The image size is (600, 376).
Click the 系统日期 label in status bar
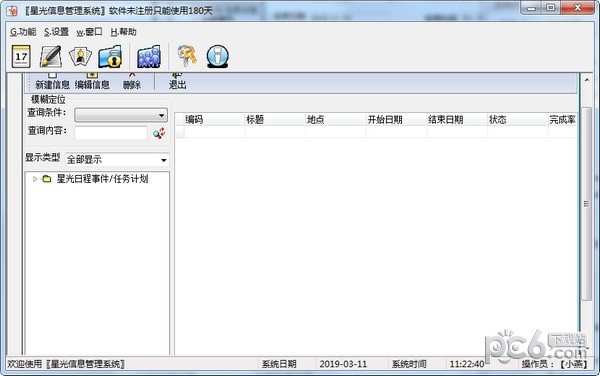[279, 364]
